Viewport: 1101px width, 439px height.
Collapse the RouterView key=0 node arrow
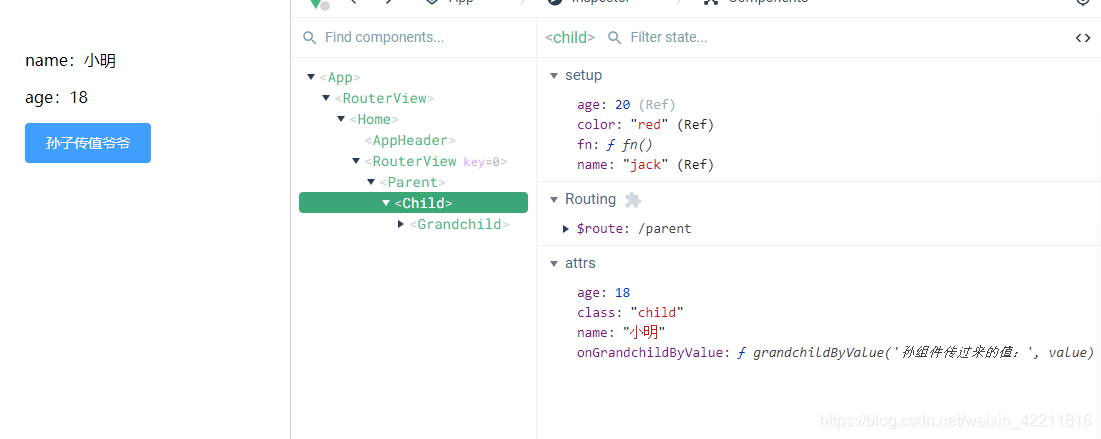point(356,162)
